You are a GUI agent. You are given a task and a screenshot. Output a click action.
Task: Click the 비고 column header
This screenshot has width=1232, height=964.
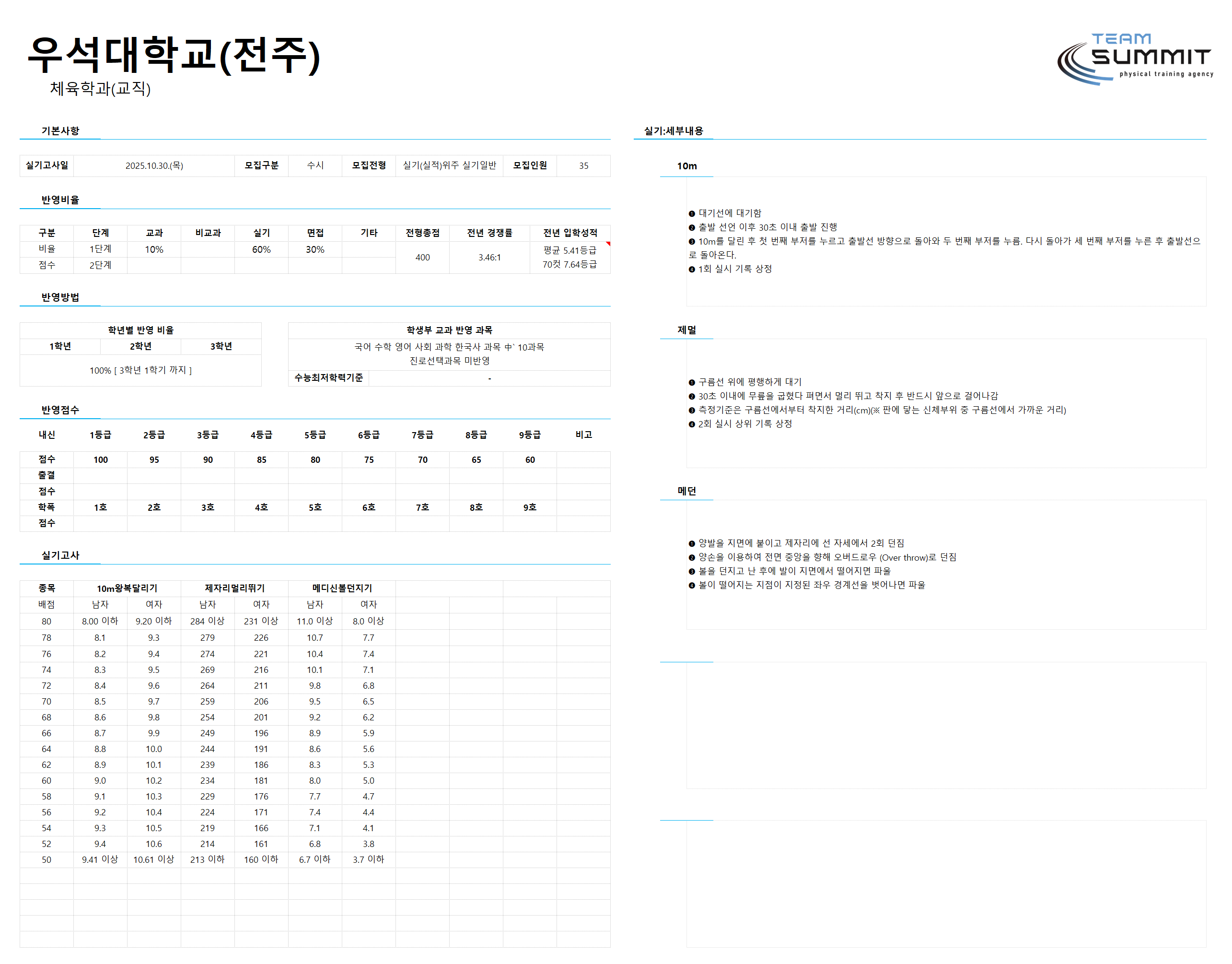[x=583, y=435]
